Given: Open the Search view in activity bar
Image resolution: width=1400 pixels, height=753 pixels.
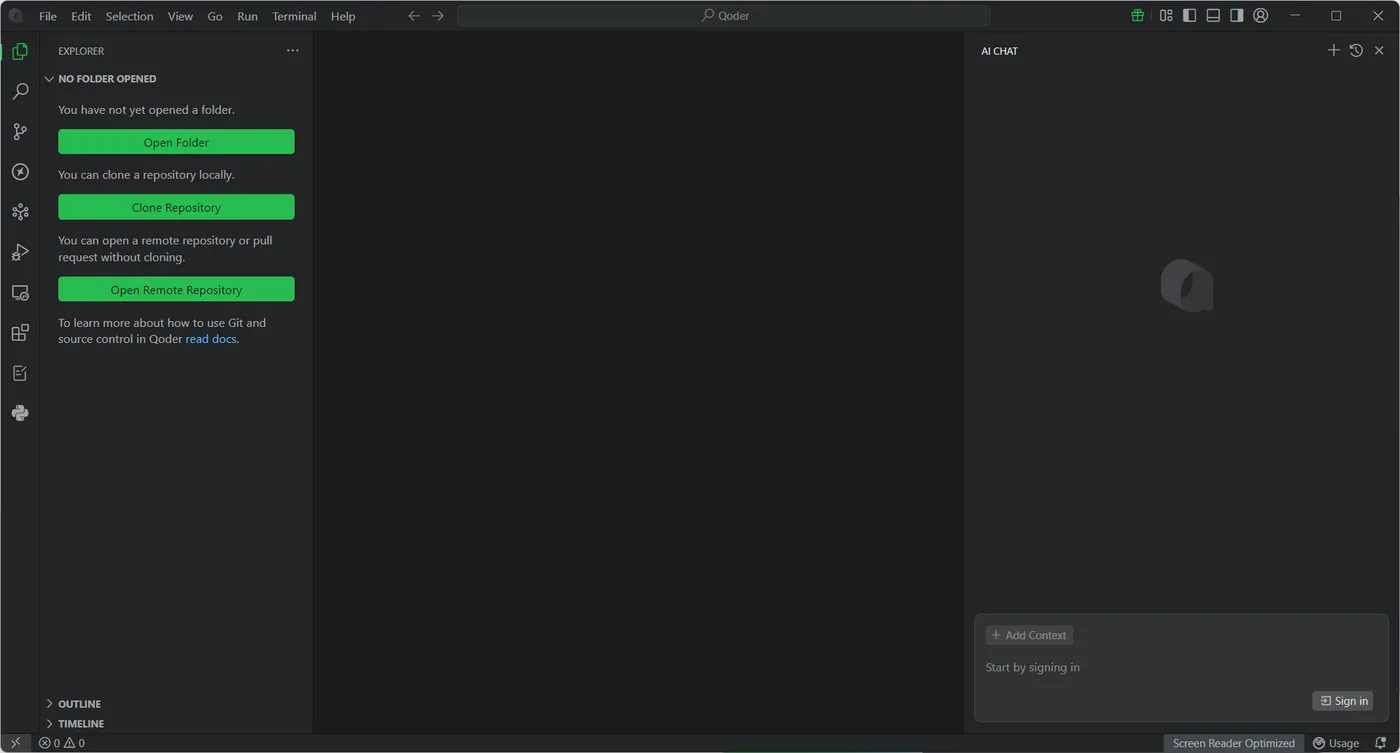Looking at the screenshot, I should pos(20,91).
